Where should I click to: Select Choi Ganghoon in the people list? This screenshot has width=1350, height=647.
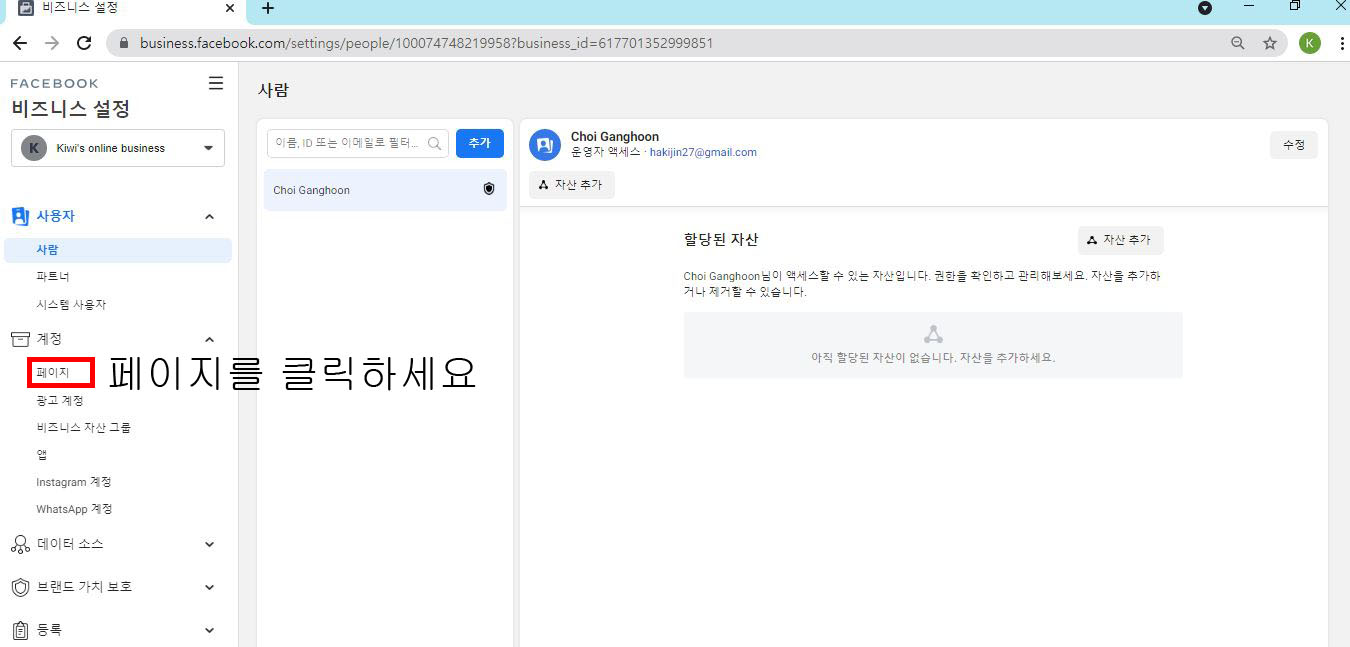385,190
